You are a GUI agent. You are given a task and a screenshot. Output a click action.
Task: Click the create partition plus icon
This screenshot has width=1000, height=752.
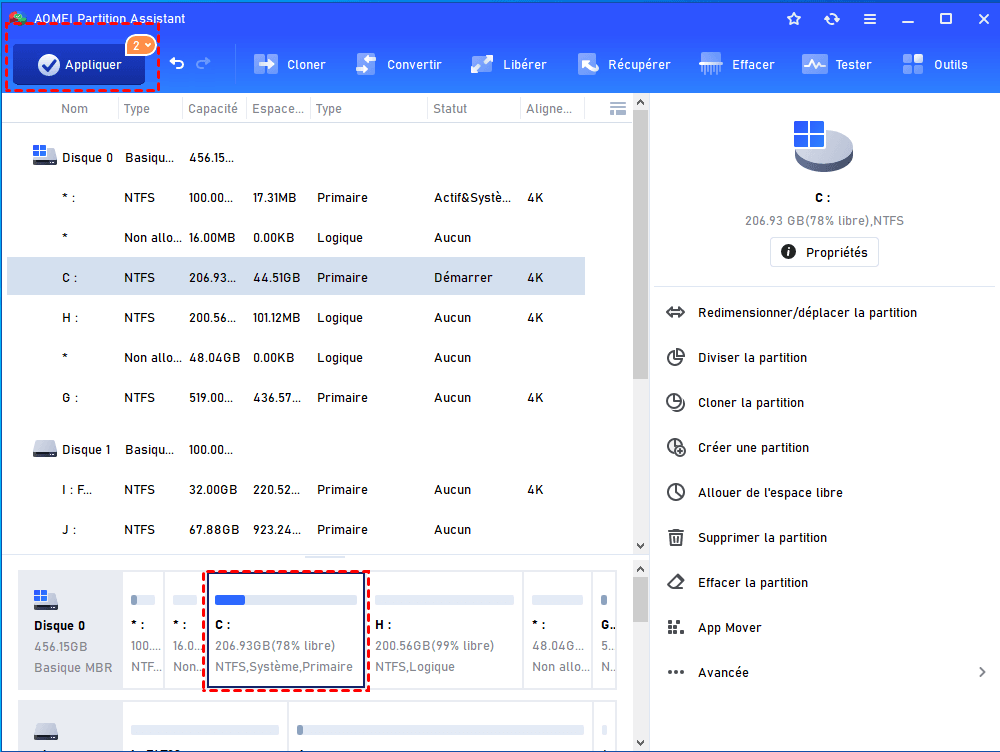click(x=675, y=447)
